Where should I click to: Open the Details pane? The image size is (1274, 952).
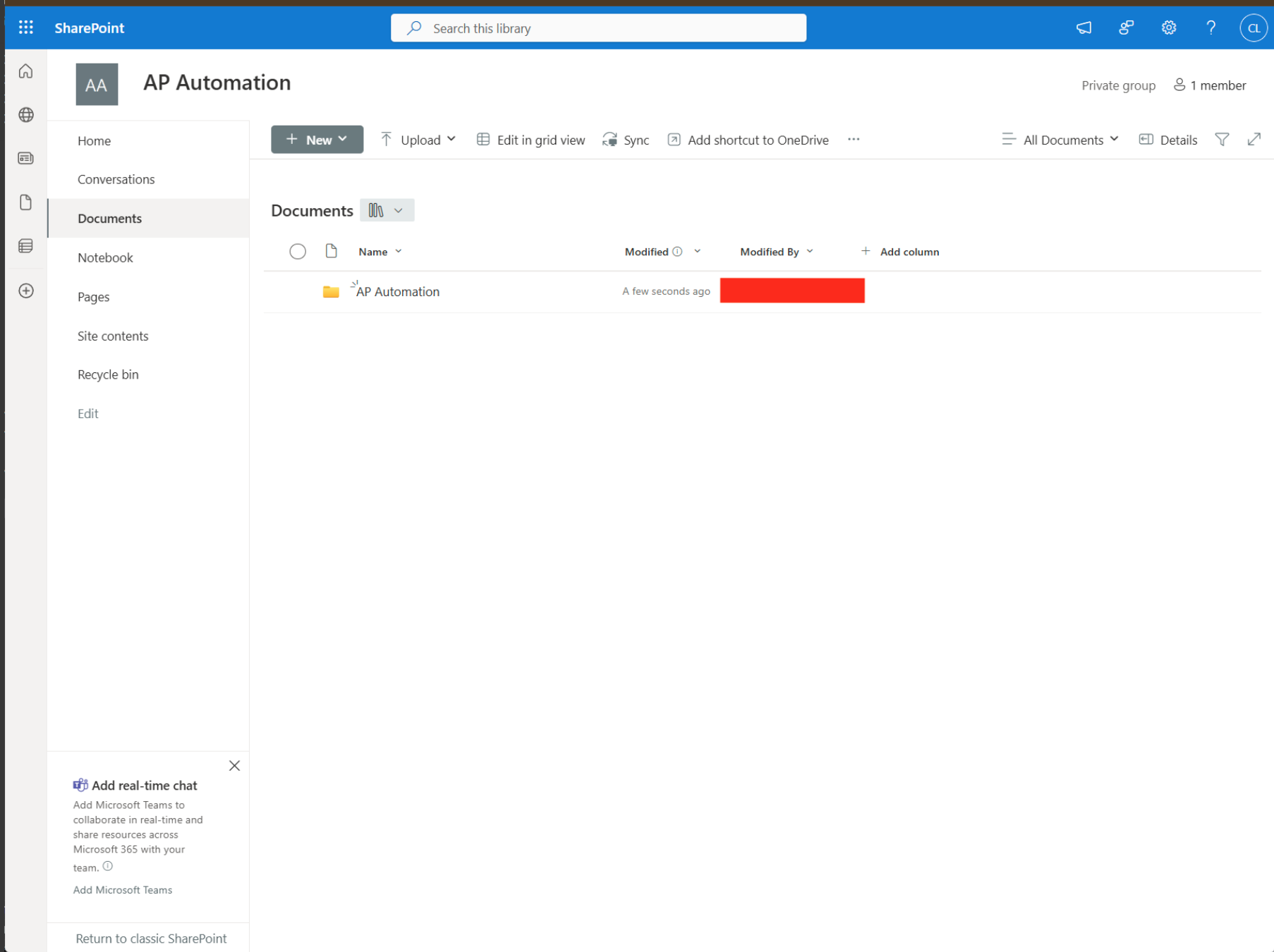1168,140
